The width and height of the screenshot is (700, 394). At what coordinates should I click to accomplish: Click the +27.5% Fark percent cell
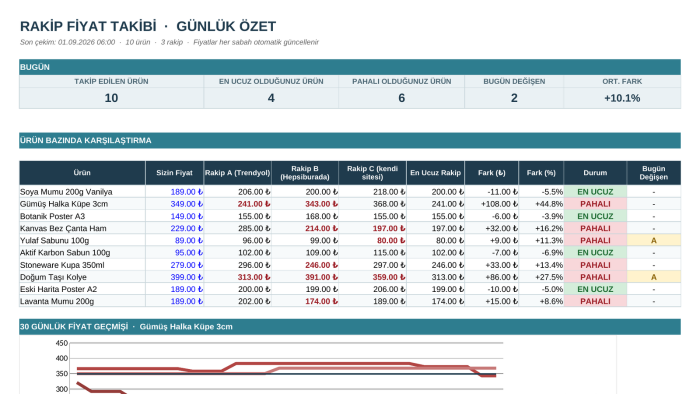pos(541,277)
